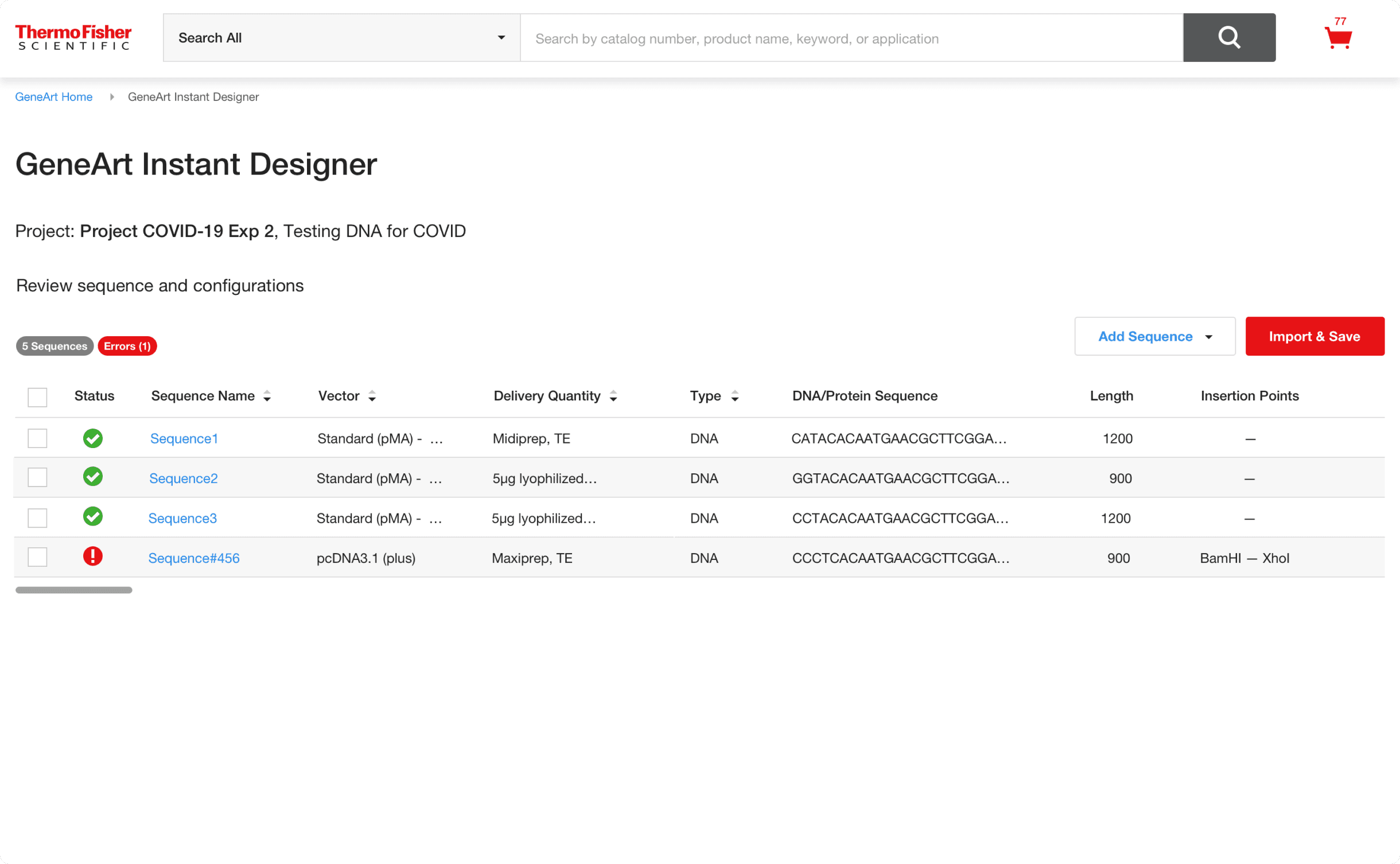Click the Insertion Points column header
Screen dimensions: 1400x864
(1250, 396)
